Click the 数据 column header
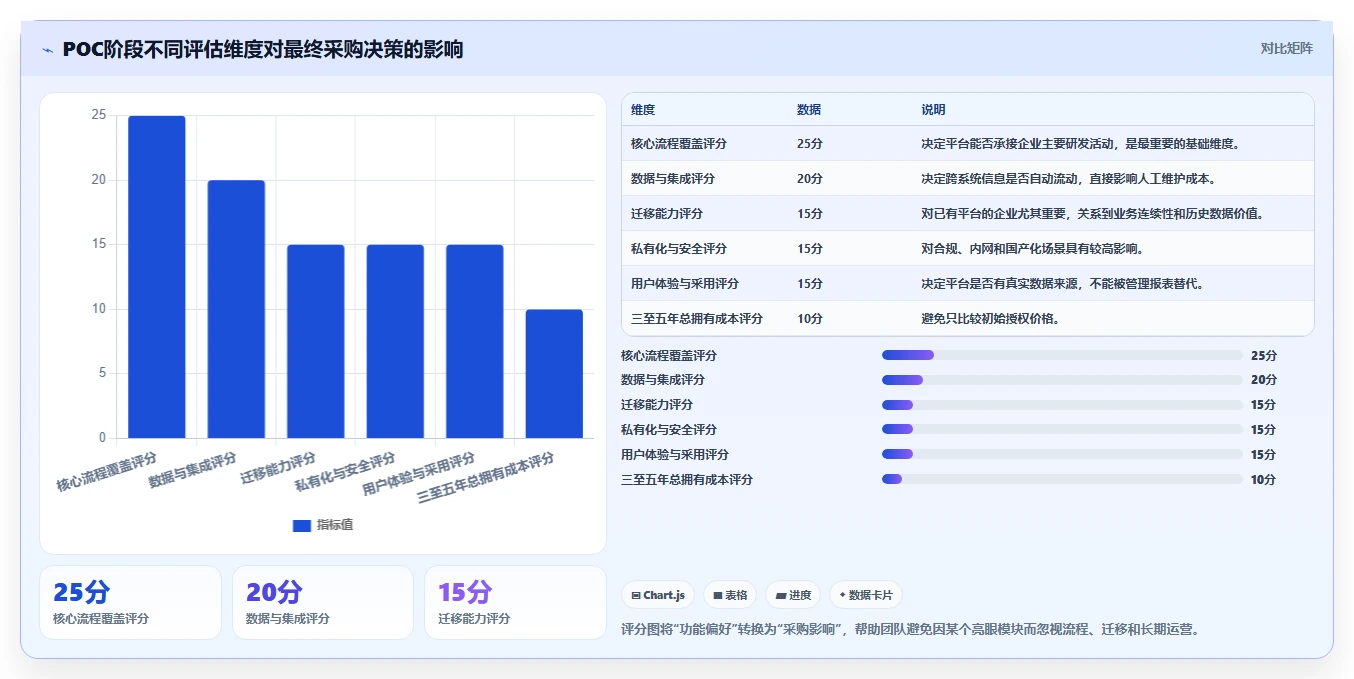The height and width of the screenshot is (679, 1354). 809,110
